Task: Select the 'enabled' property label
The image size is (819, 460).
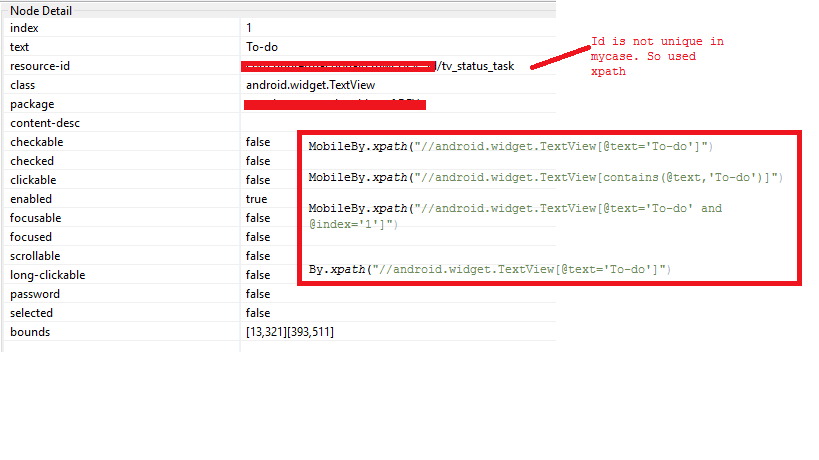Action: click(31, 199)
